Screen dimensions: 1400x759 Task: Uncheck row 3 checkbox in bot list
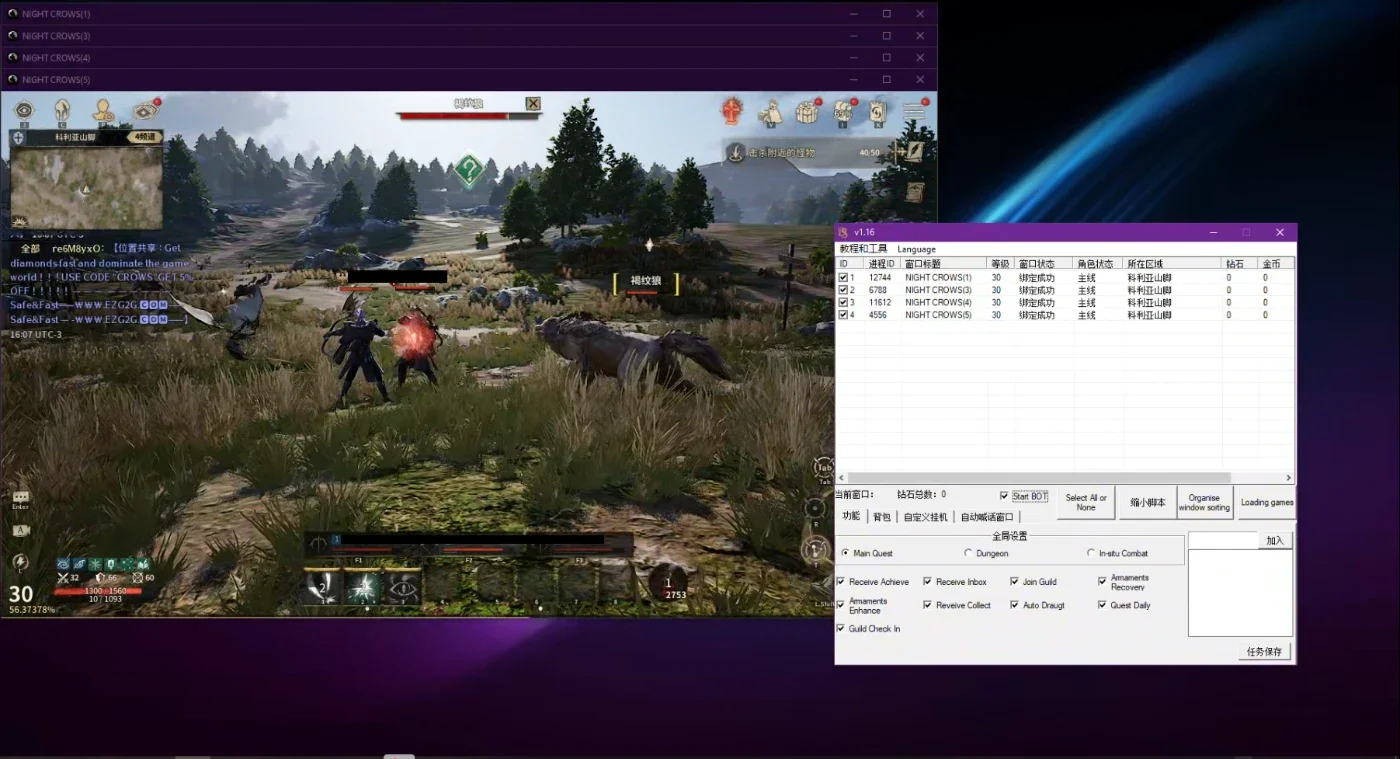pos(843,302)
